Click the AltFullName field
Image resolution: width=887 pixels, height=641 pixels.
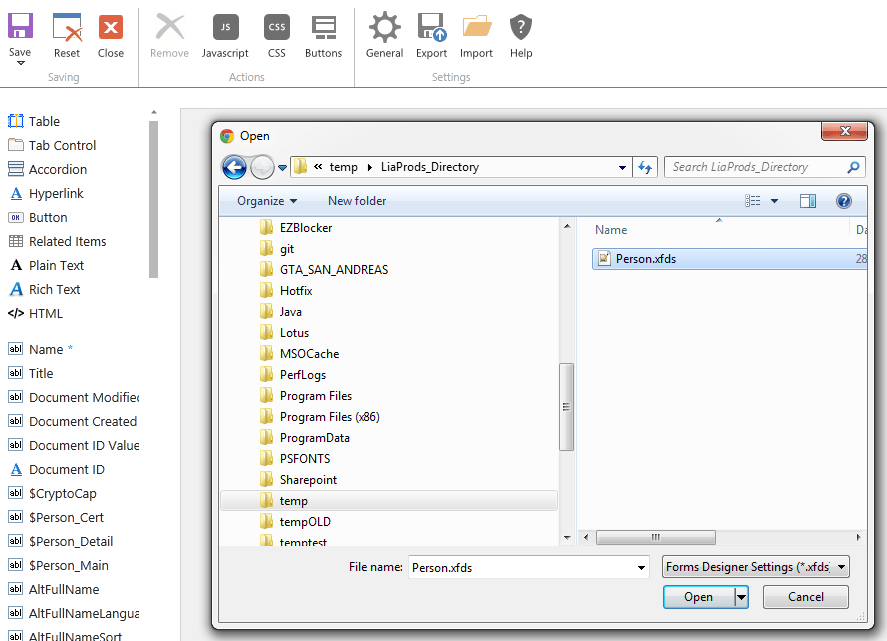(54, 590)
